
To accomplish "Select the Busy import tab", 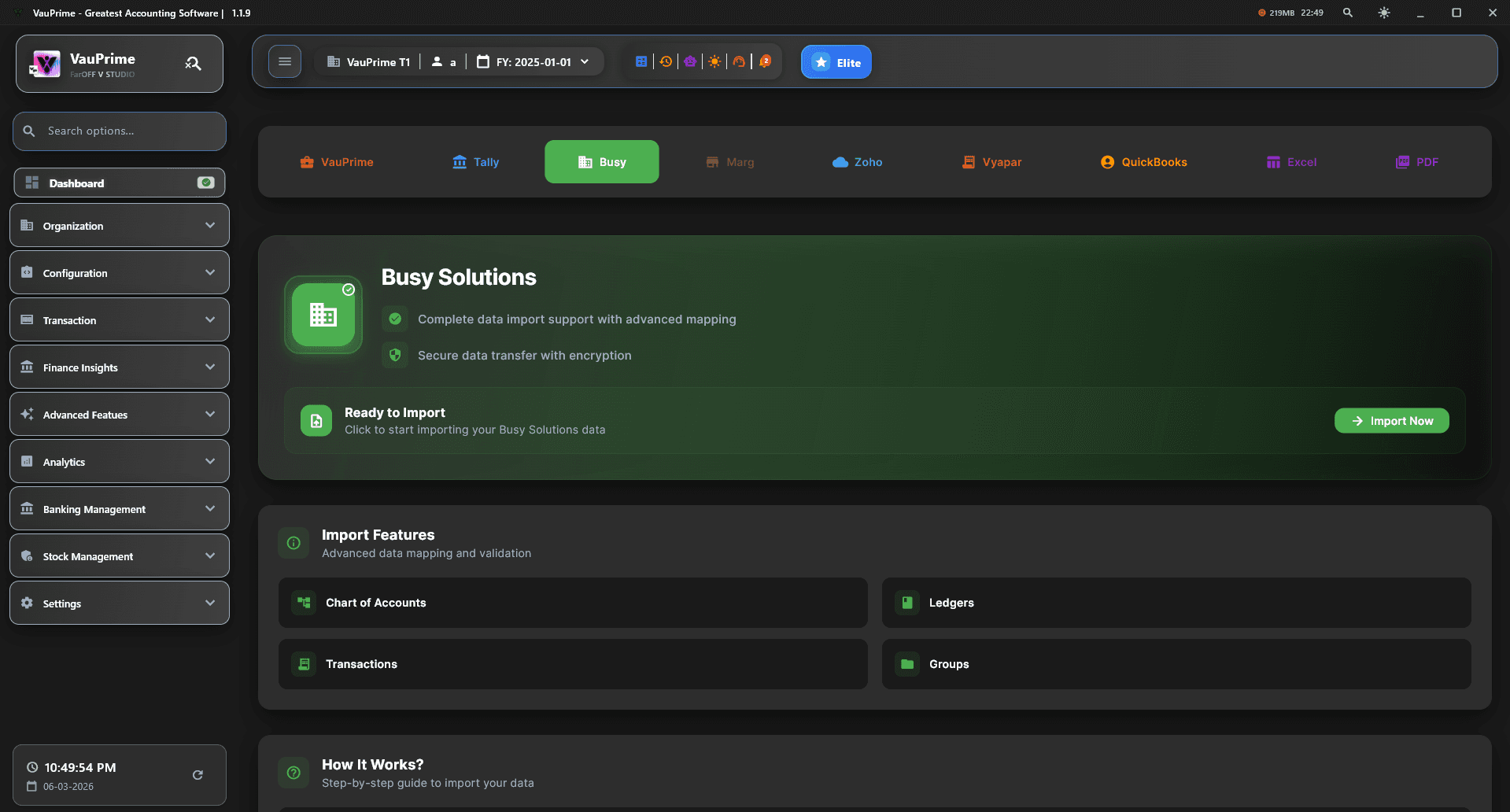I will click(x=602, y=162).
